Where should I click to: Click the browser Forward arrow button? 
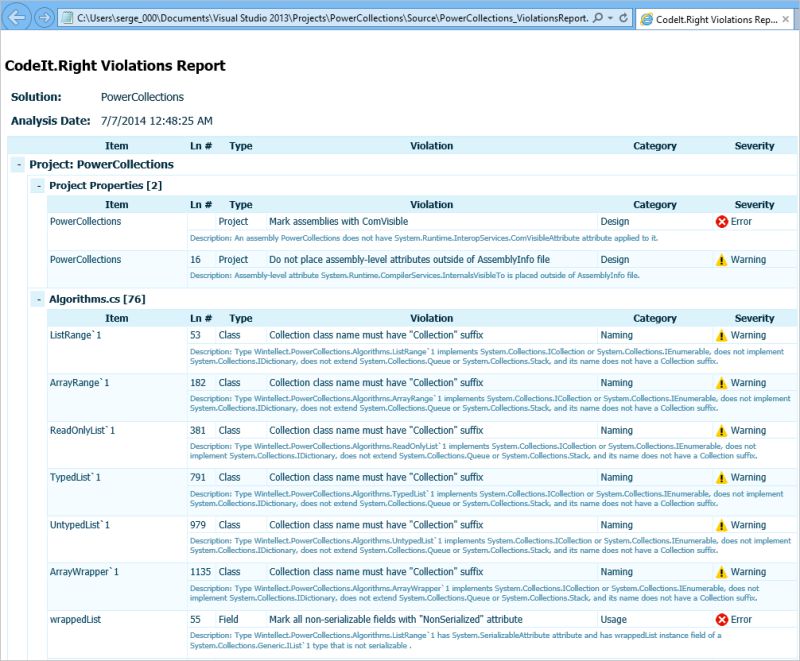[x=44, y=18]
